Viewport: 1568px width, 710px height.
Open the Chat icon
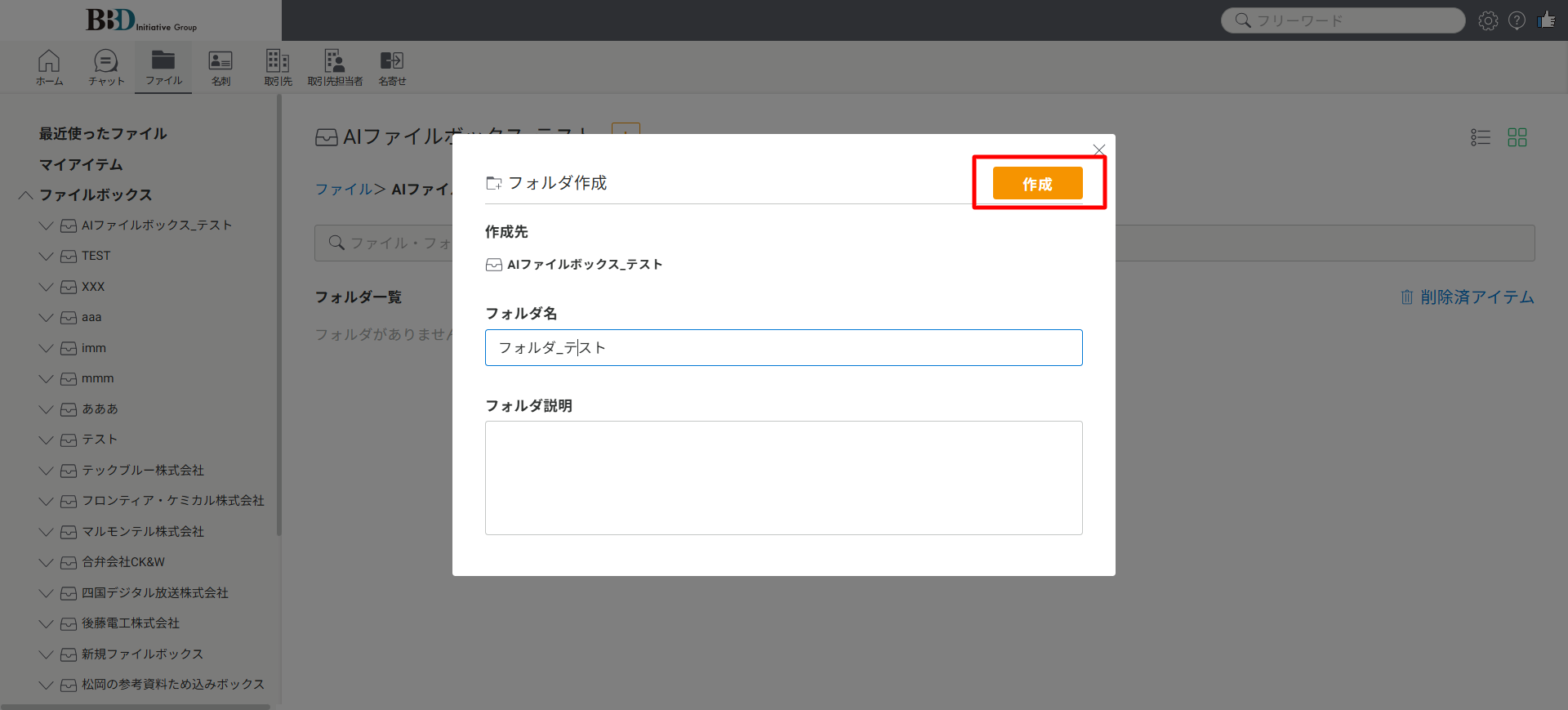coord(106,66)
